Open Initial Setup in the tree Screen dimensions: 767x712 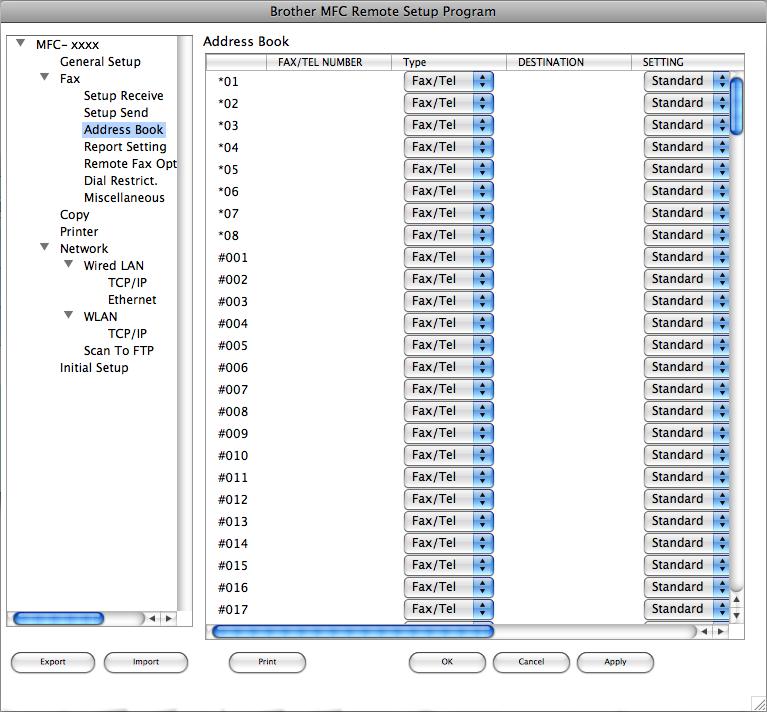pyautogui.click(x=94, y=368)
